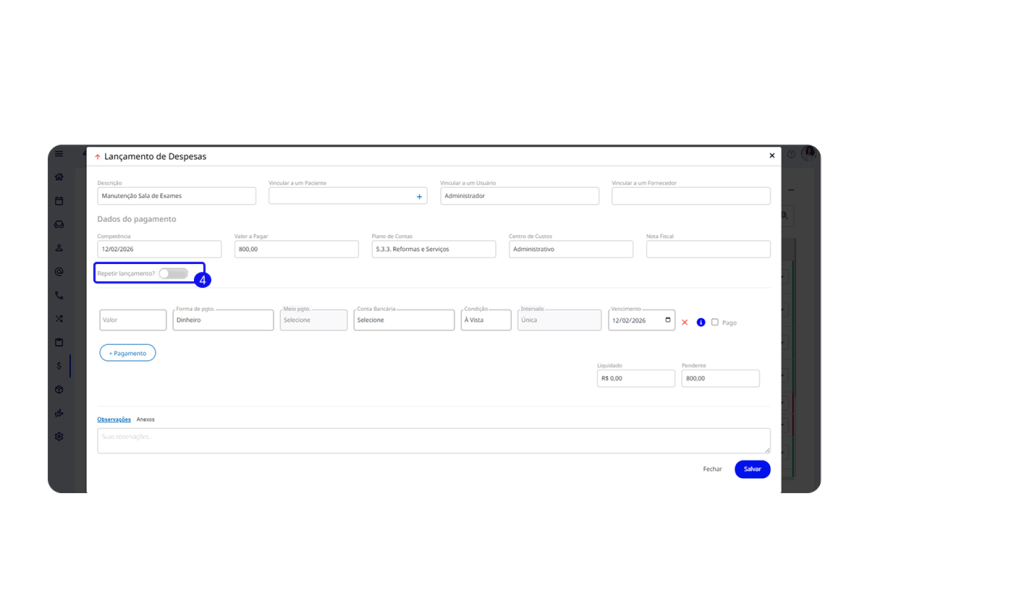The image size is (1024, 598).
Task: Click the Salvar button
Action: (752, 469)
